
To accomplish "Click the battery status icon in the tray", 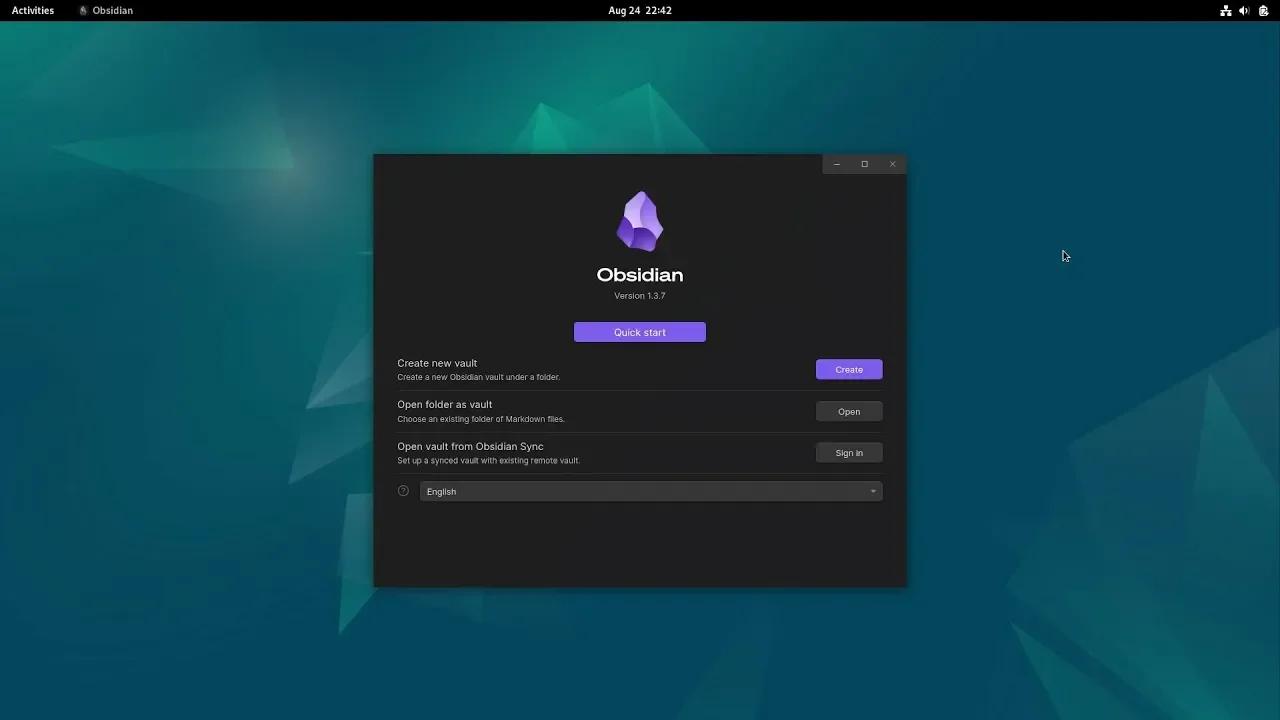I will (1262, 10).
